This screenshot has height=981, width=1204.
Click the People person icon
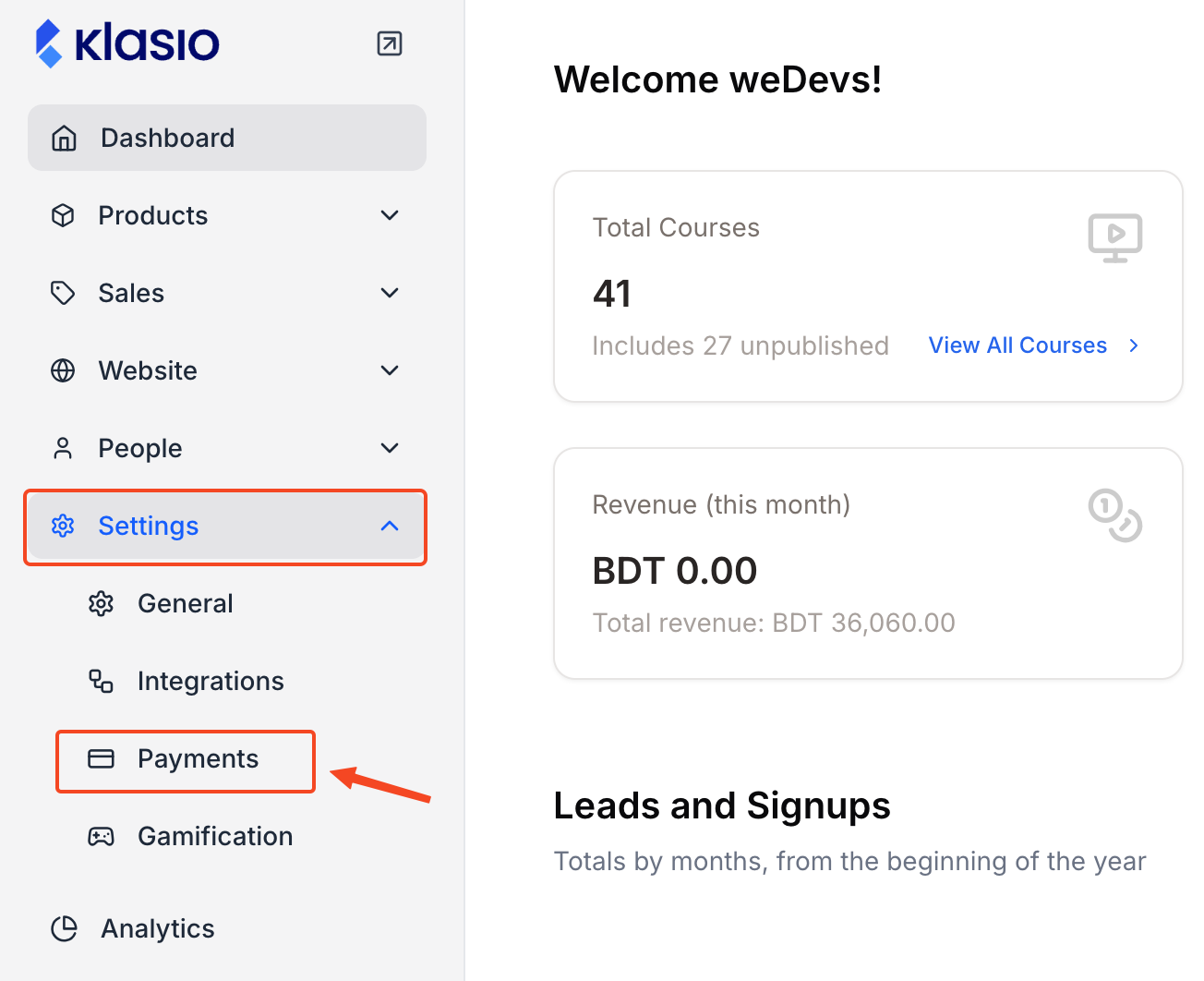(x=63, y=448)
